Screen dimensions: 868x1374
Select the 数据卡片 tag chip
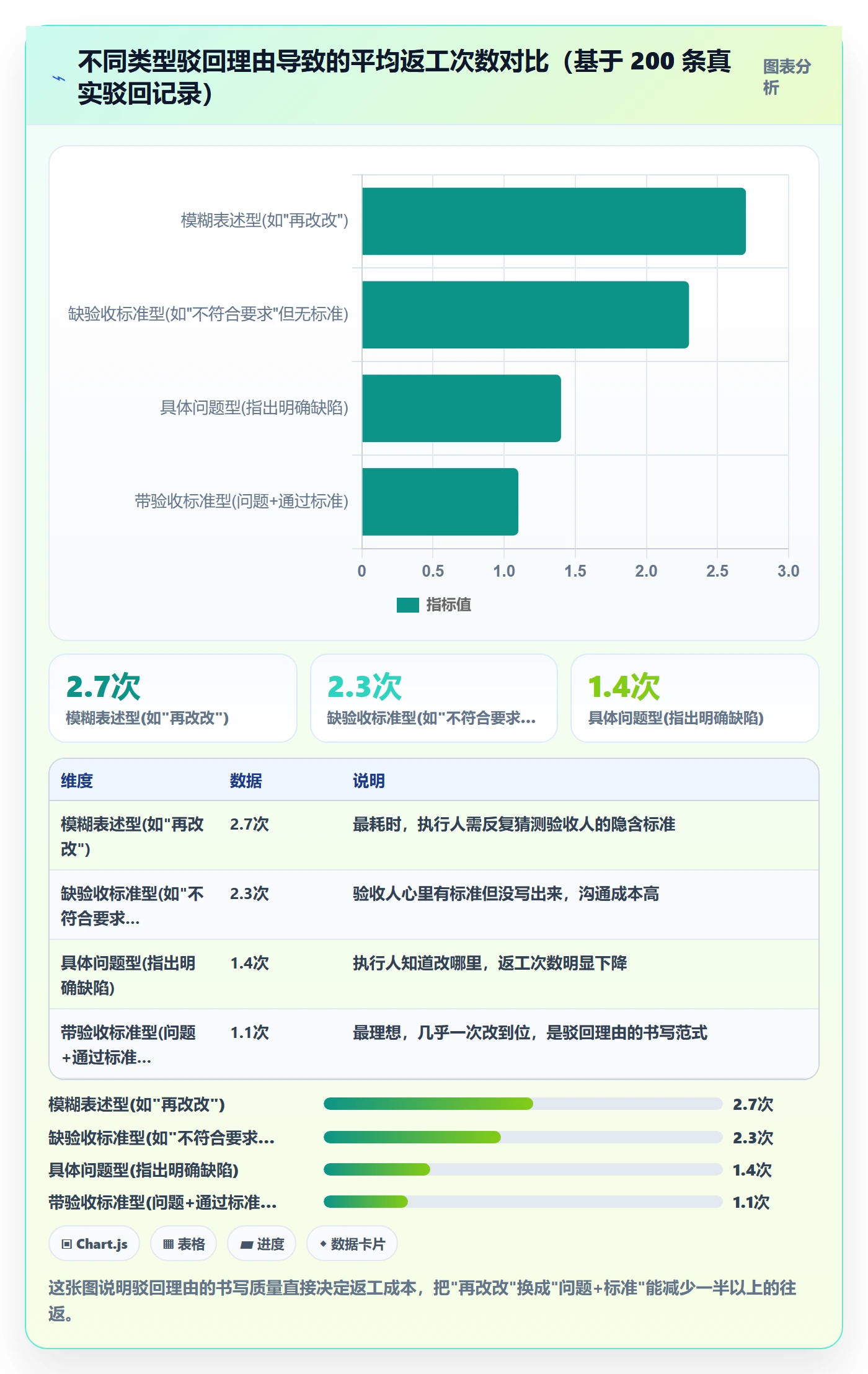point(352,1244)
